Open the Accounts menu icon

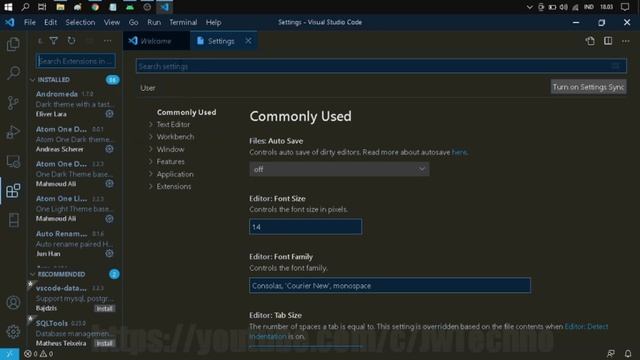[x=13, y=302]
